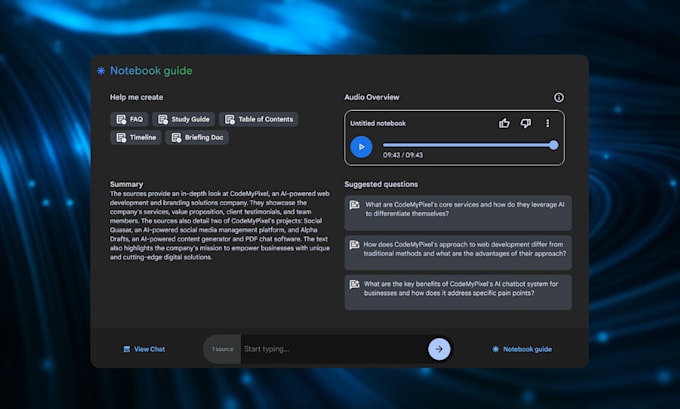This screenshot has width=680, height=409.
Task: Click the note icon of AI chatbot question
Action: 355,284
